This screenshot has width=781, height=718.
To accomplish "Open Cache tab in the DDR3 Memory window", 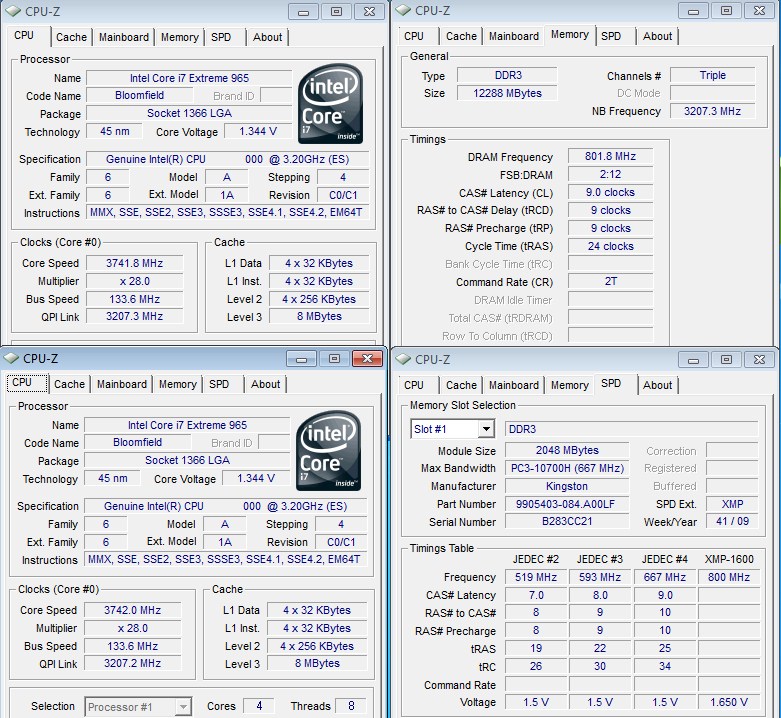I will [461, 36].
